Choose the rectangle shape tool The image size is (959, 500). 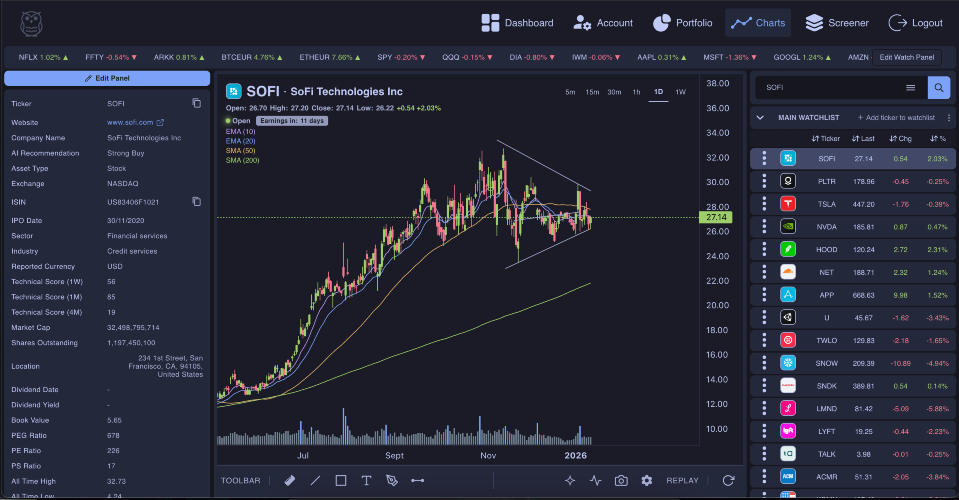pyautogui.click(x=341, y=480)
